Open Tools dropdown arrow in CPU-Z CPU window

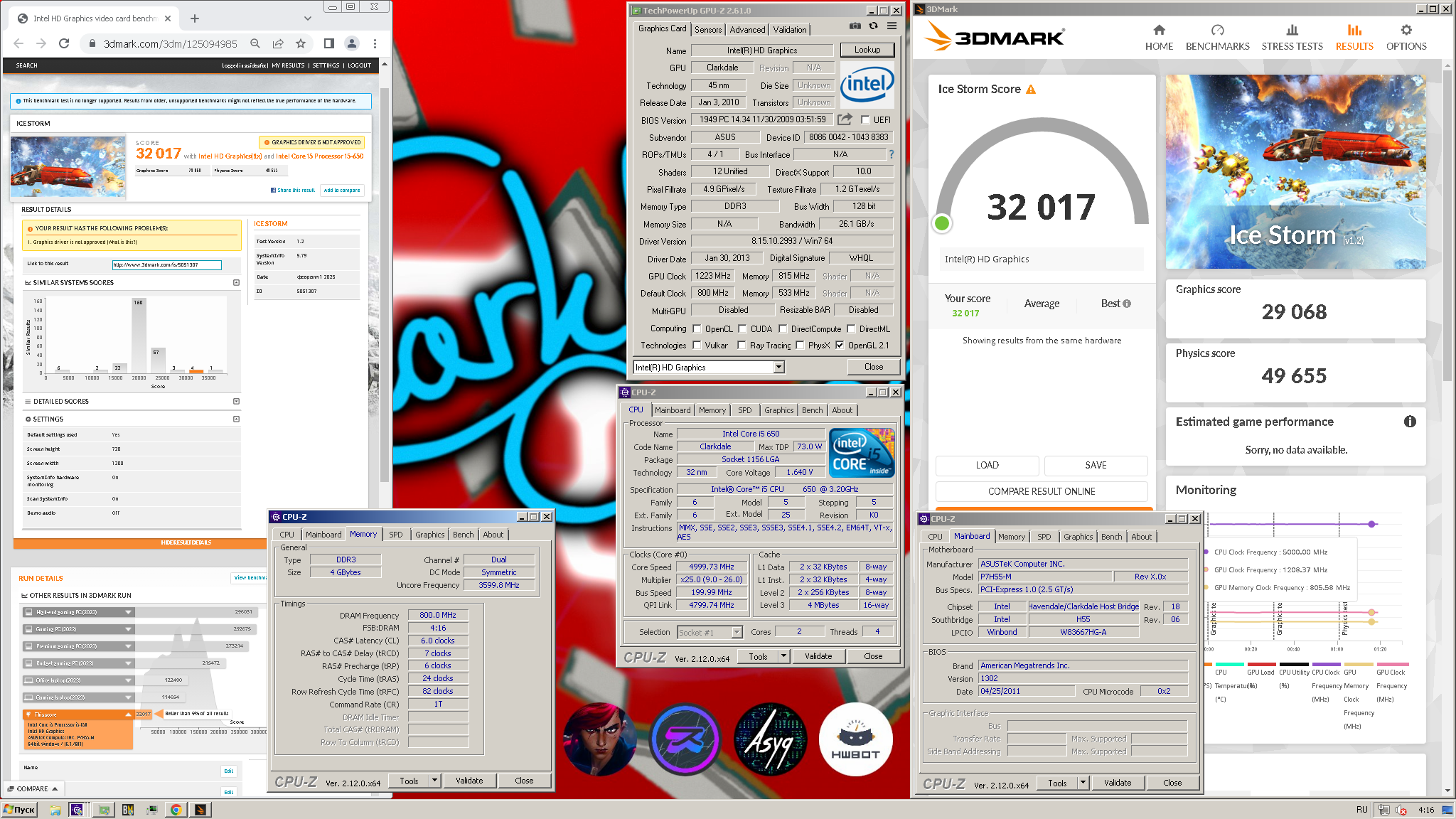[783, 656]
